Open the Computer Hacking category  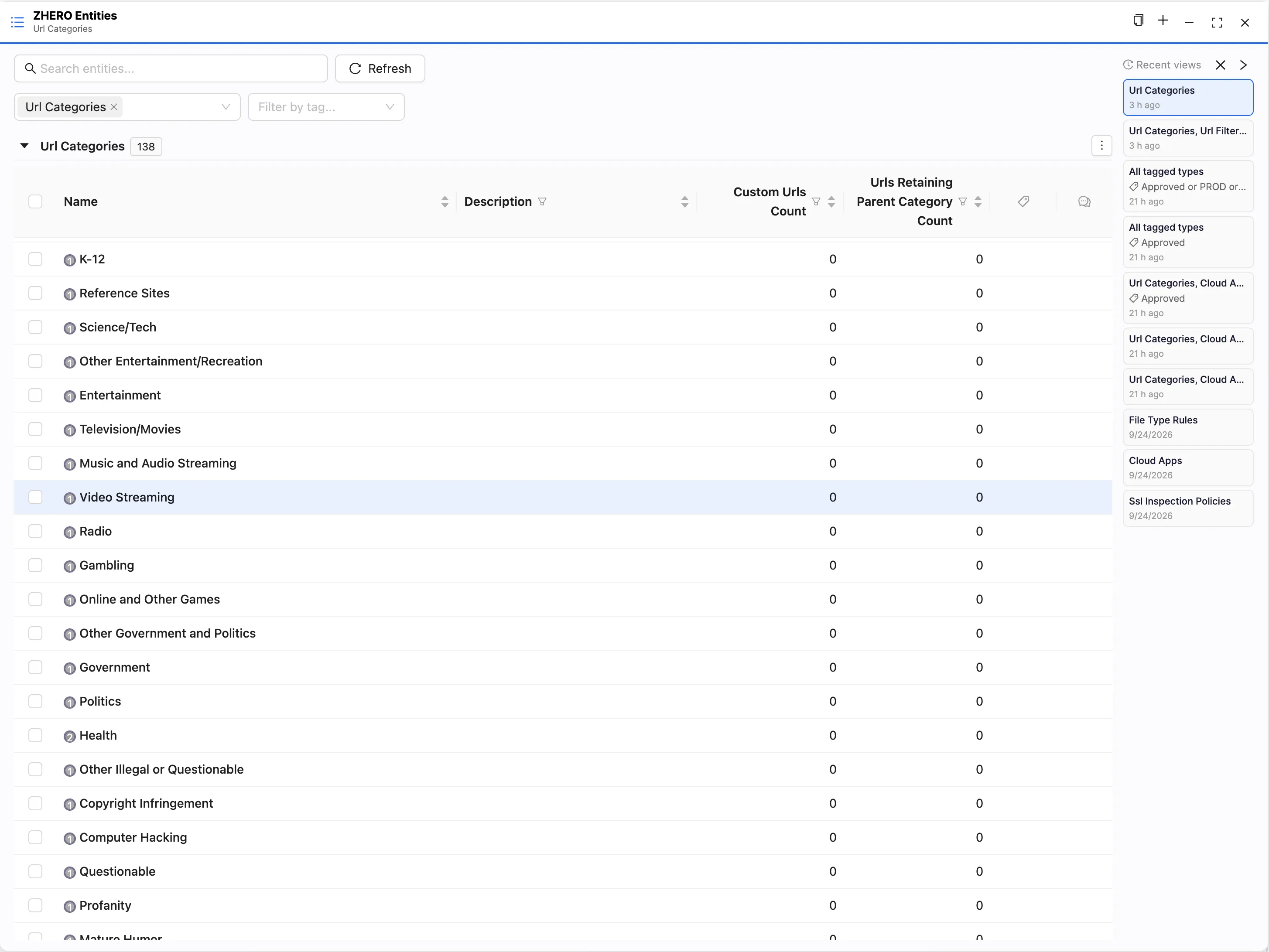click(x=133, y=837)
